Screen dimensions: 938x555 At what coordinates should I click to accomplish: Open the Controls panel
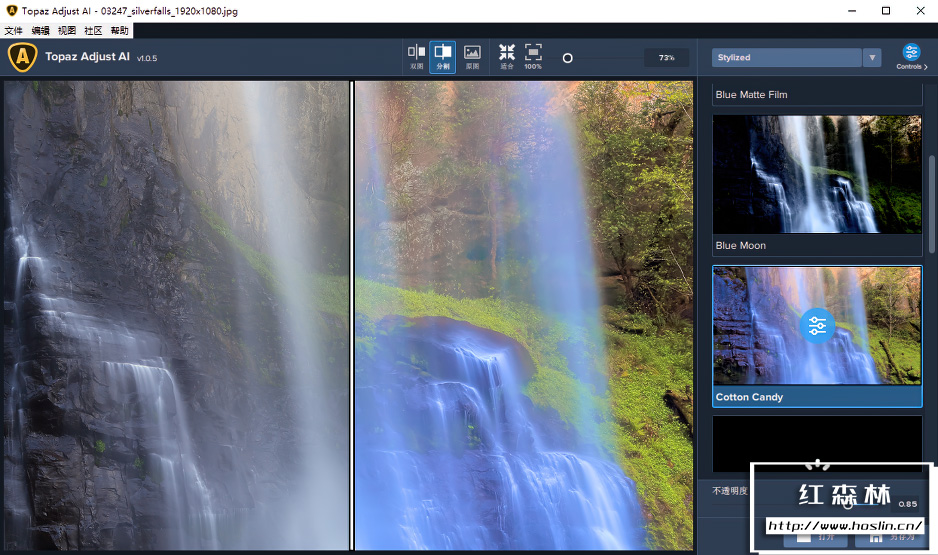tap(911, 57)
